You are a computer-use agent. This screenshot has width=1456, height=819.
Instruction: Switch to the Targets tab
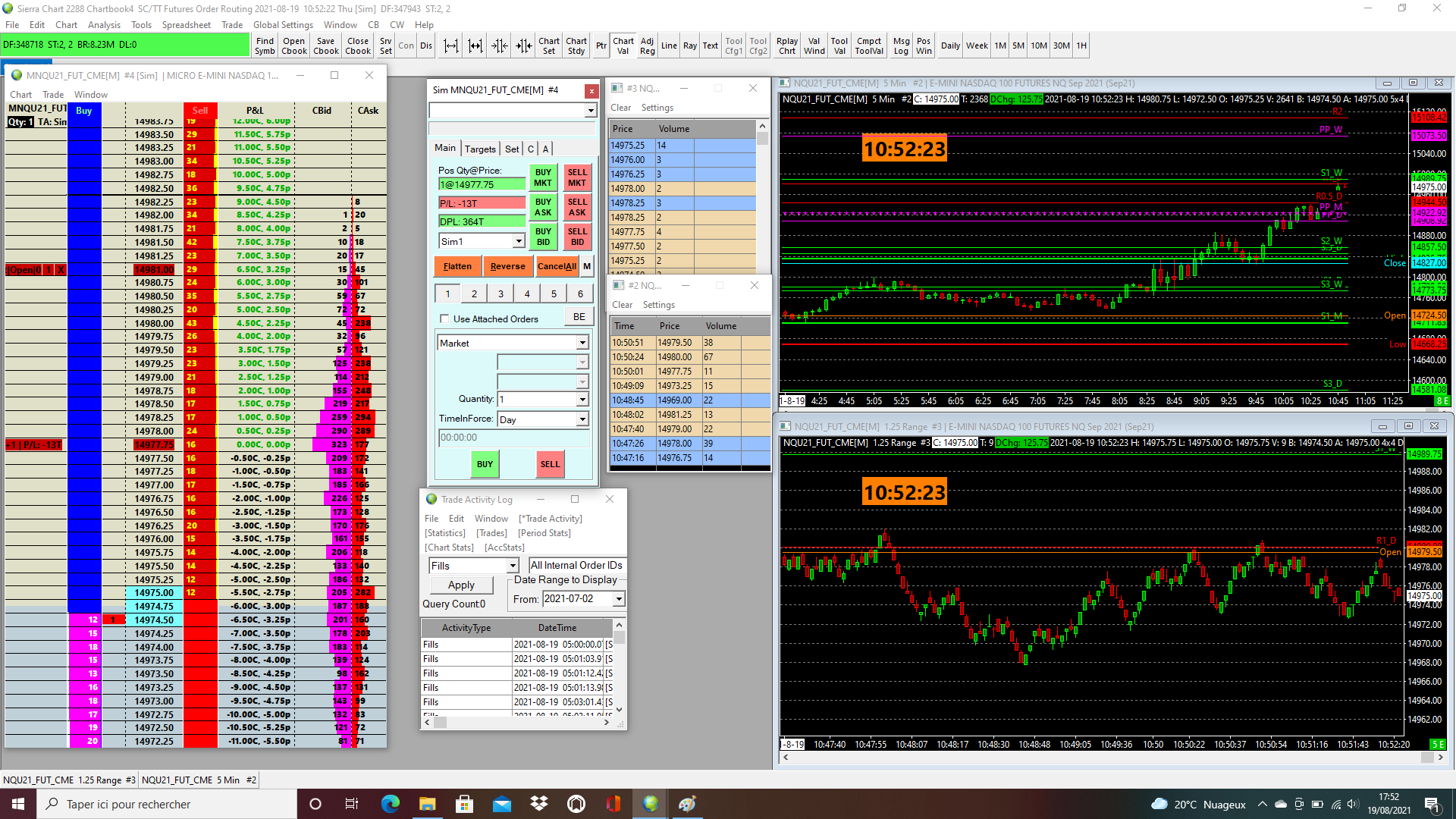(480, 149)
